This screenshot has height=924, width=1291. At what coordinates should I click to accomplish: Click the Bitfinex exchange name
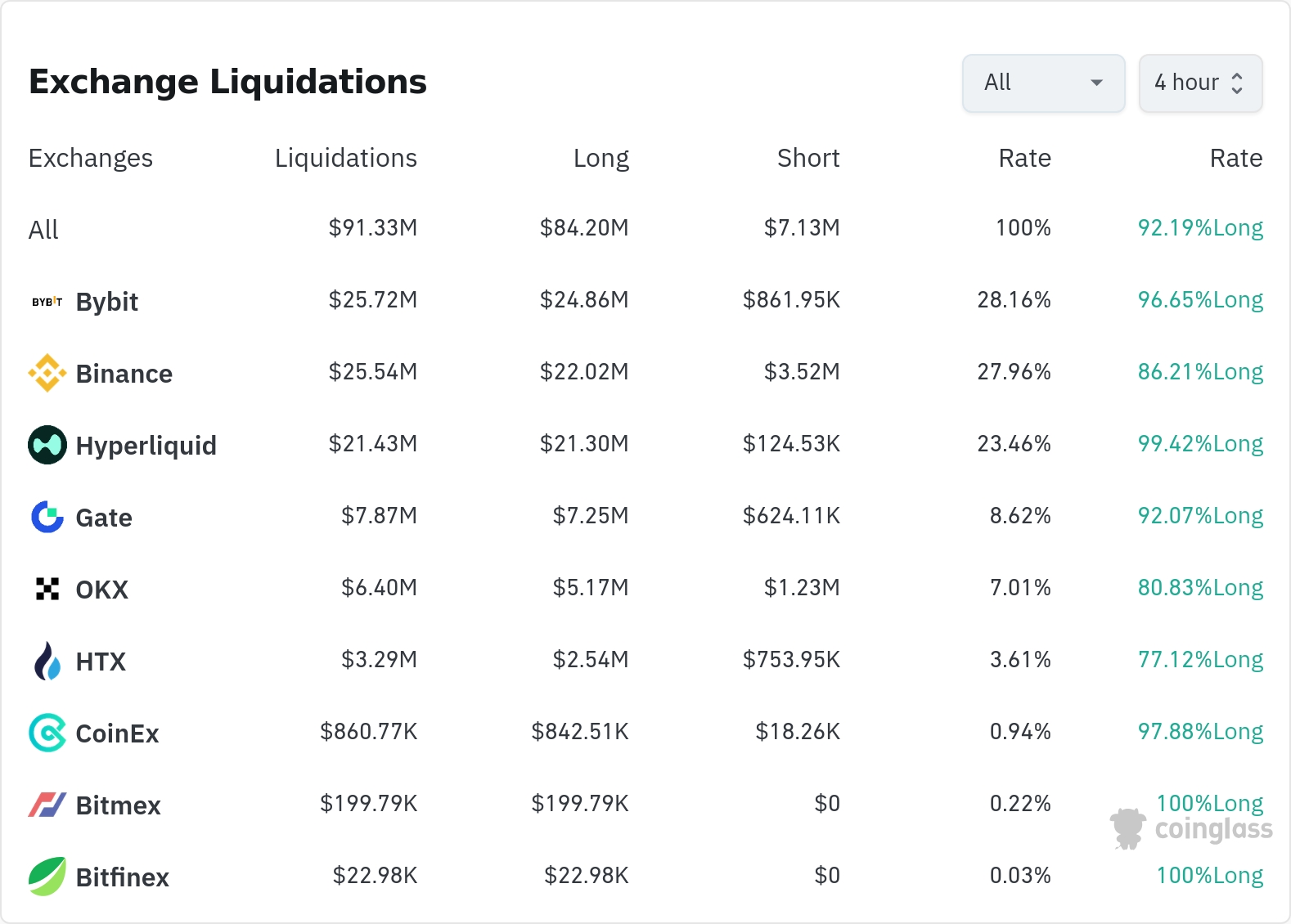(122, 877)
